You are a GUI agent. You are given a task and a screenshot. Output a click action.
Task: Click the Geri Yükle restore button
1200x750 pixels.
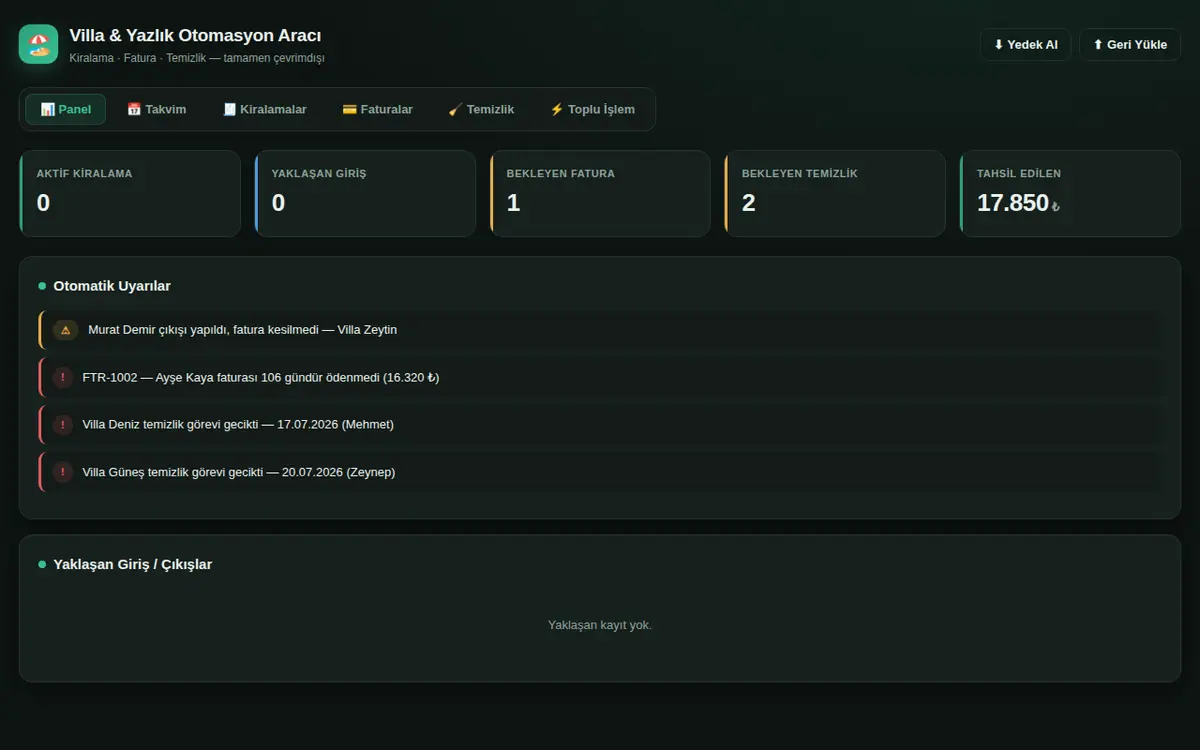[x=1130, y=45]
